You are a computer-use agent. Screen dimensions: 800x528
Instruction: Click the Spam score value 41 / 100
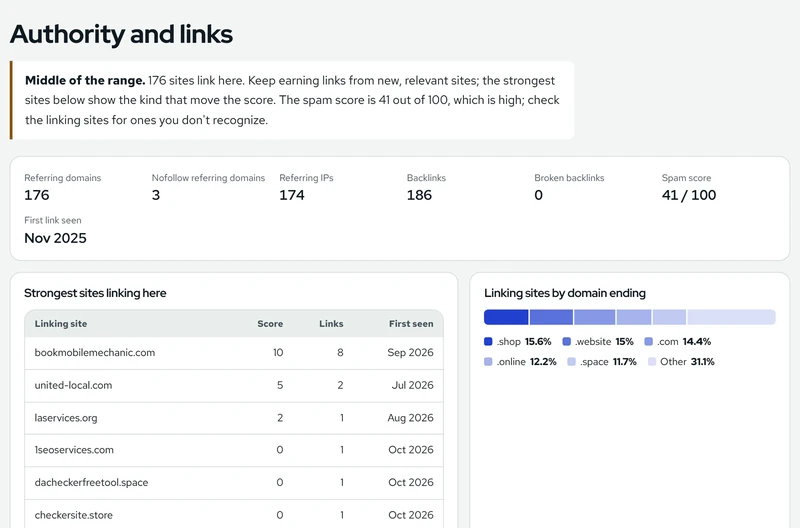(689, 195)
